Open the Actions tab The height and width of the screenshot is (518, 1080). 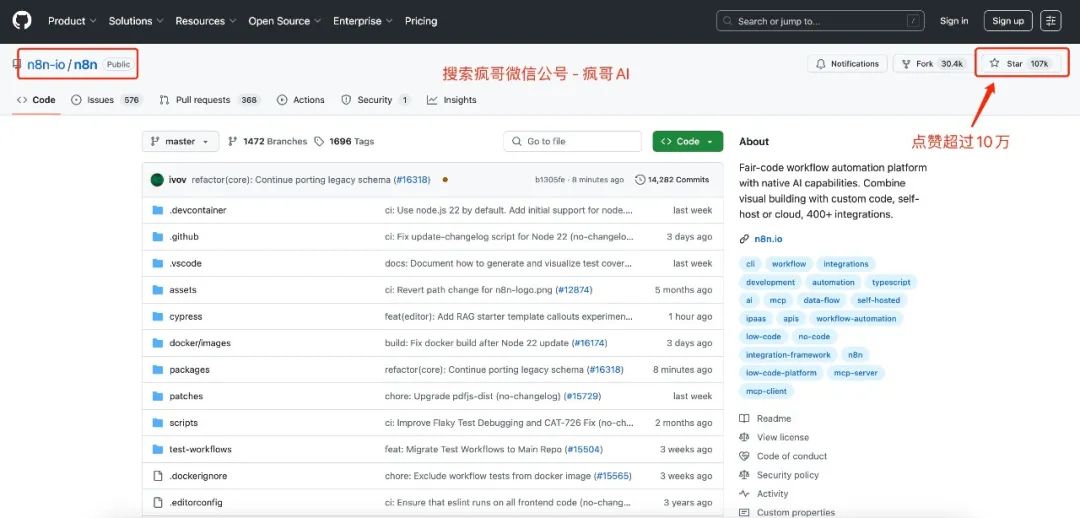point(300,100)
